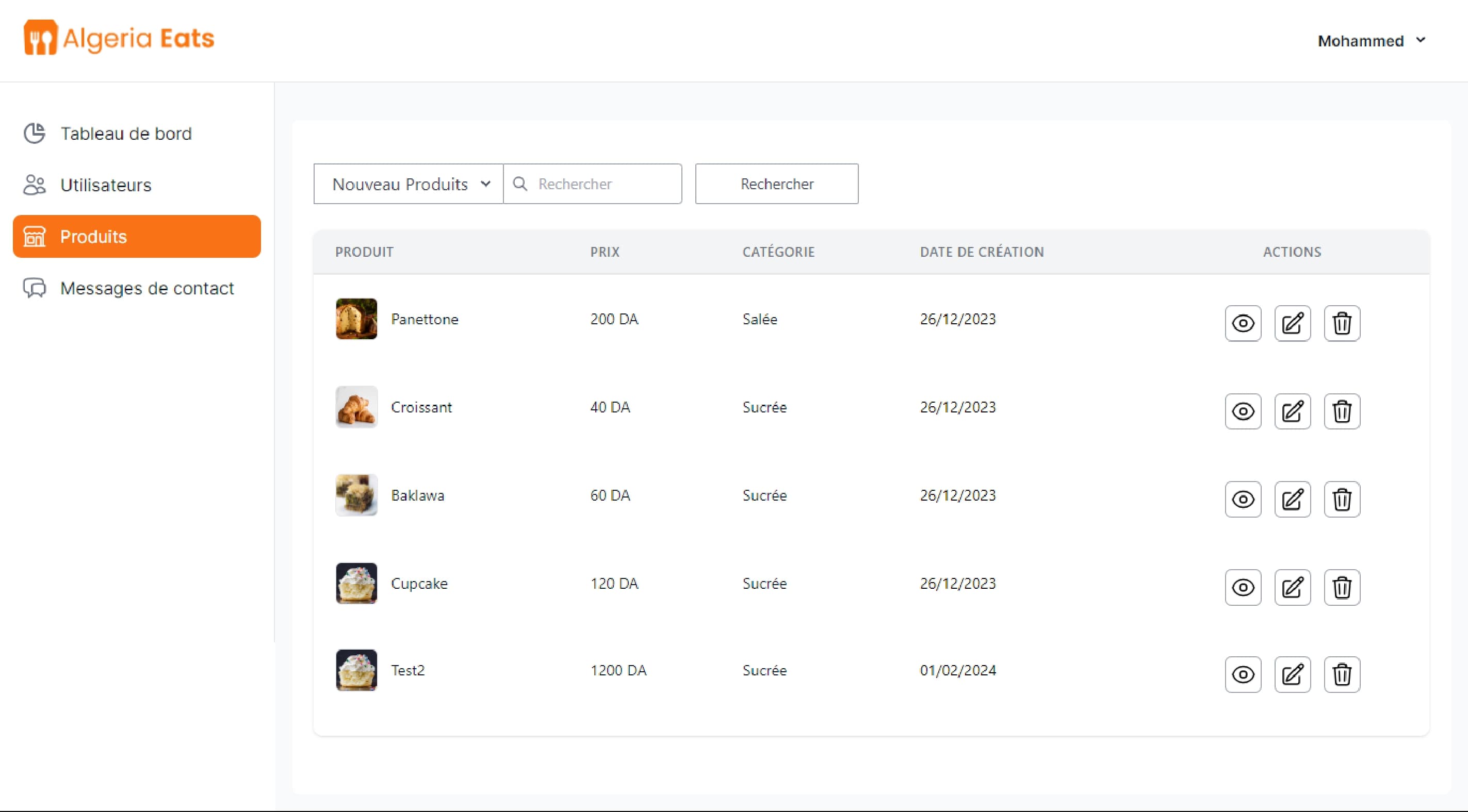Image resolution: width=1468 pixels, height=812 pixels.
Task: View Panettone details with eye icon
Action: click(x=1243, y=323)
